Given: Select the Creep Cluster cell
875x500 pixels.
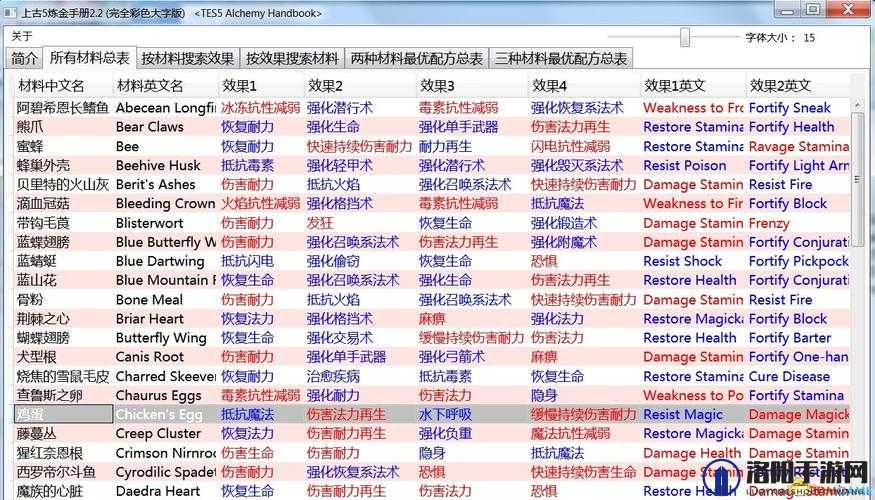Looking at the screenshot, I should (x=158, y=433).
